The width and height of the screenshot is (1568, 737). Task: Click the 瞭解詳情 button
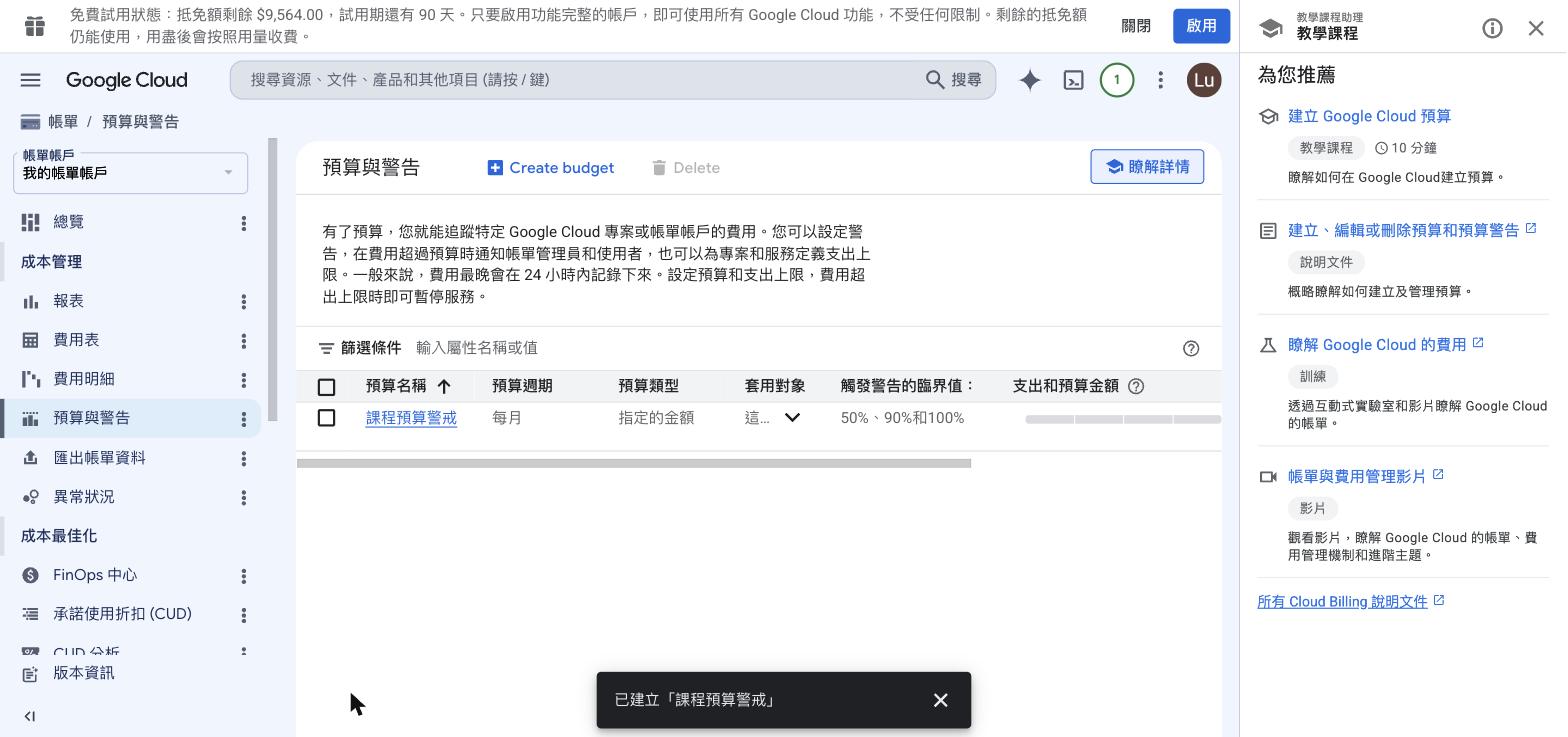[x=1147, y=167]
